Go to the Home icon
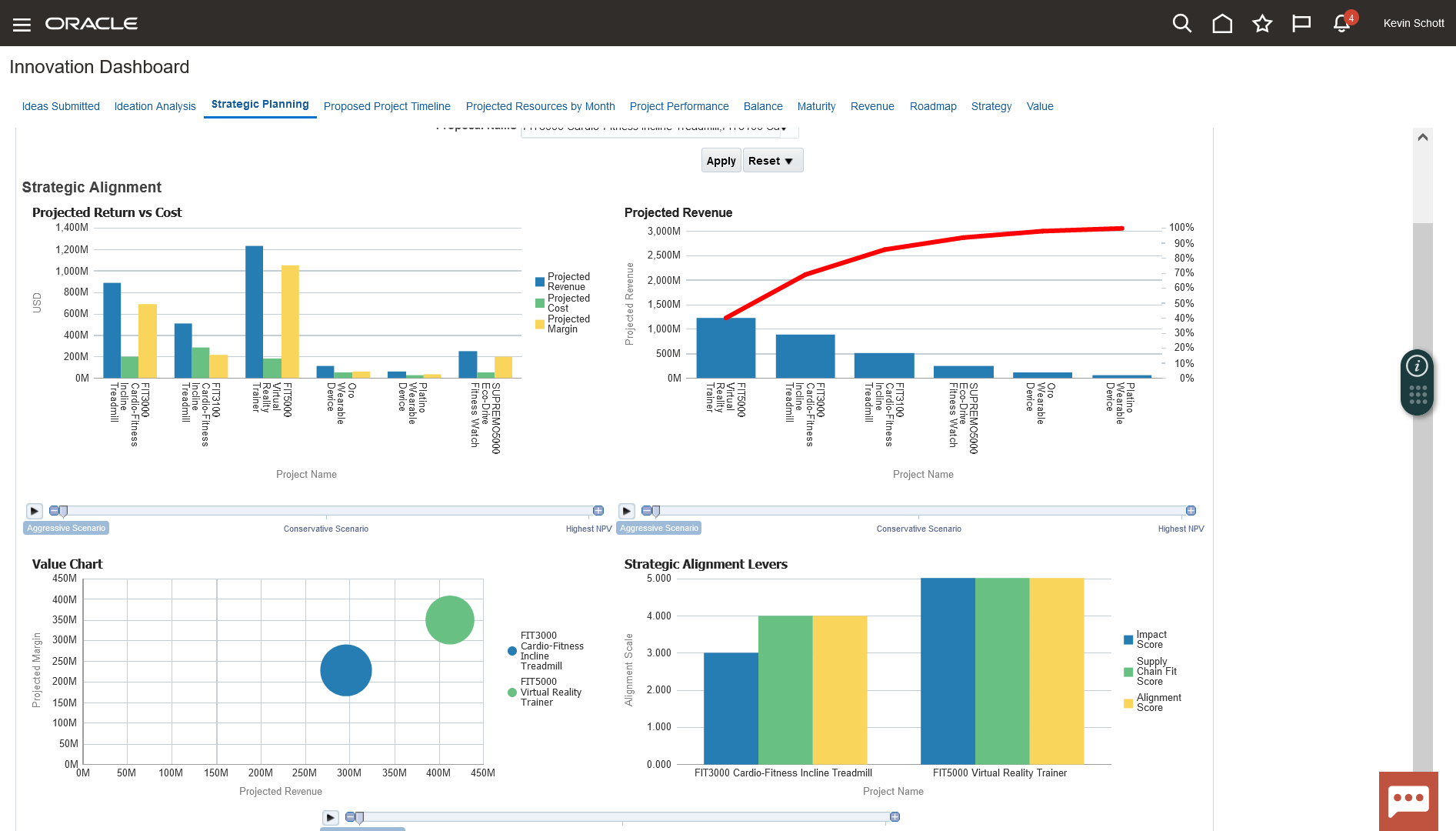Image resolution: width=1456 pixels, height=831 pixels. pos(1221,24)
